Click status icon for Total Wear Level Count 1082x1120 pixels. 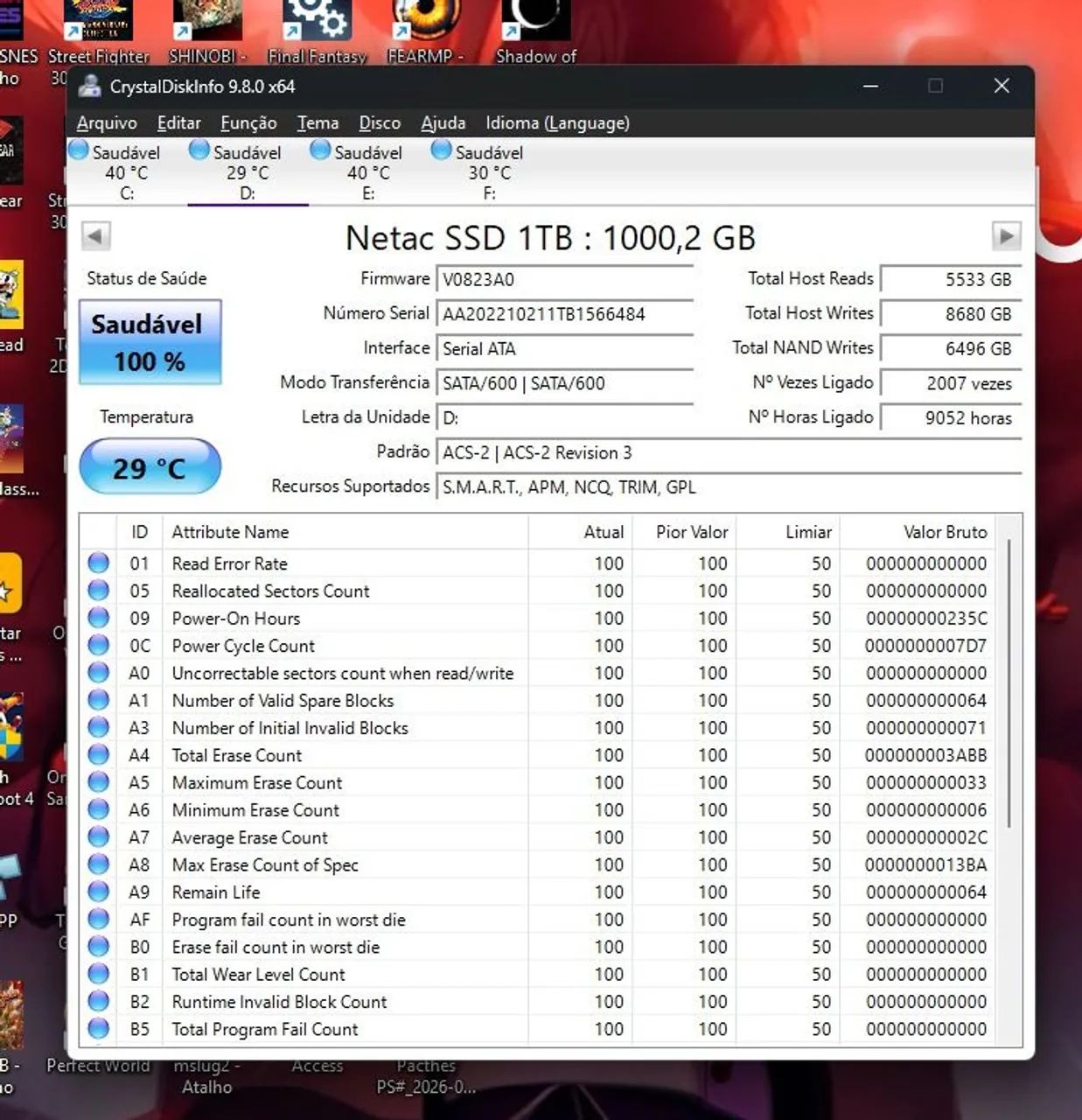(98, 974)
